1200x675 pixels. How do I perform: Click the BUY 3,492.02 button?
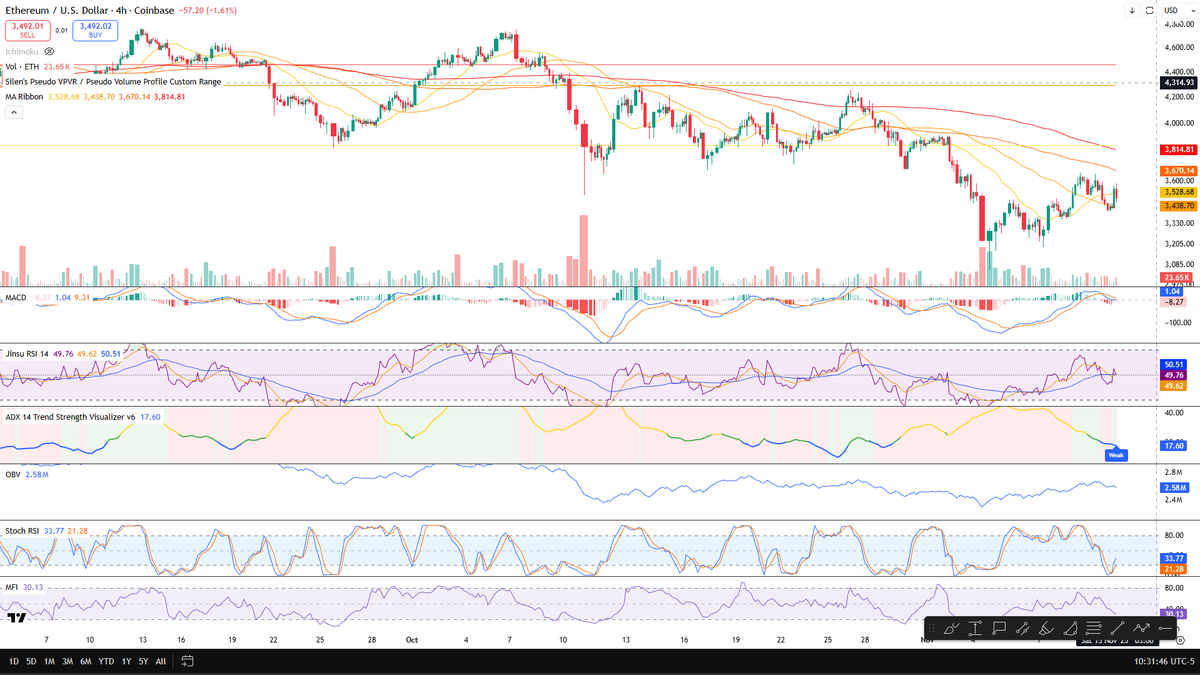(95, 30)
